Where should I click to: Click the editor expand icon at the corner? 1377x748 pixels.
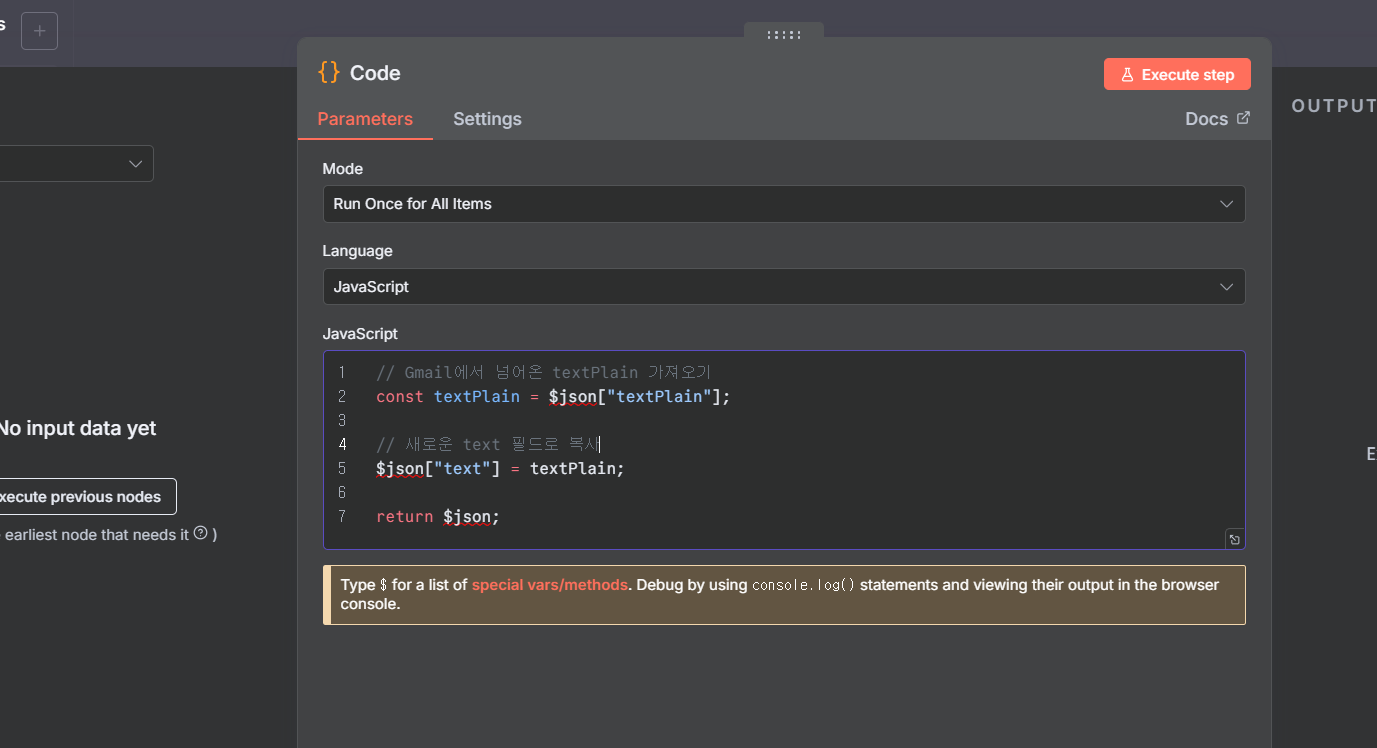click(1235, 540)
